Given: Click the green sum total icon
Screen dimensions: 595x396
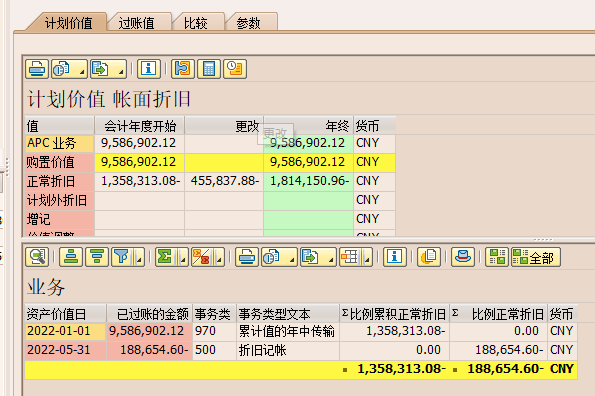Looking at the screenshot, I should [165, 257].
